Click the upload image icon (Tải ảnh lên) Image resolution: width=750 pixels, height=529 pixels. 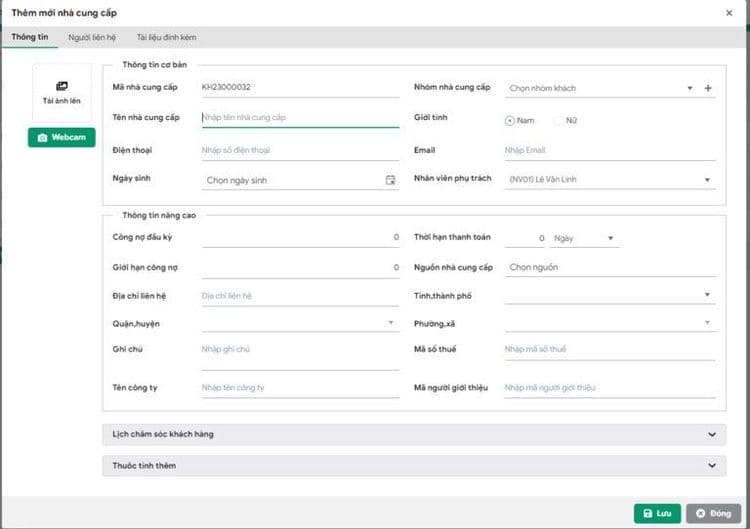(62, 87)
